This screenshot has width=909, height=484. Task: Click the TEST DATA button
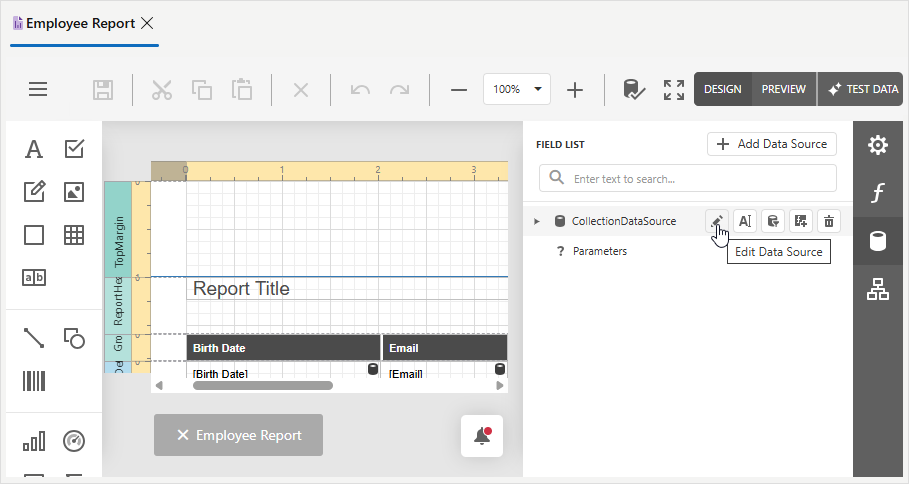(x=861, y=89)
